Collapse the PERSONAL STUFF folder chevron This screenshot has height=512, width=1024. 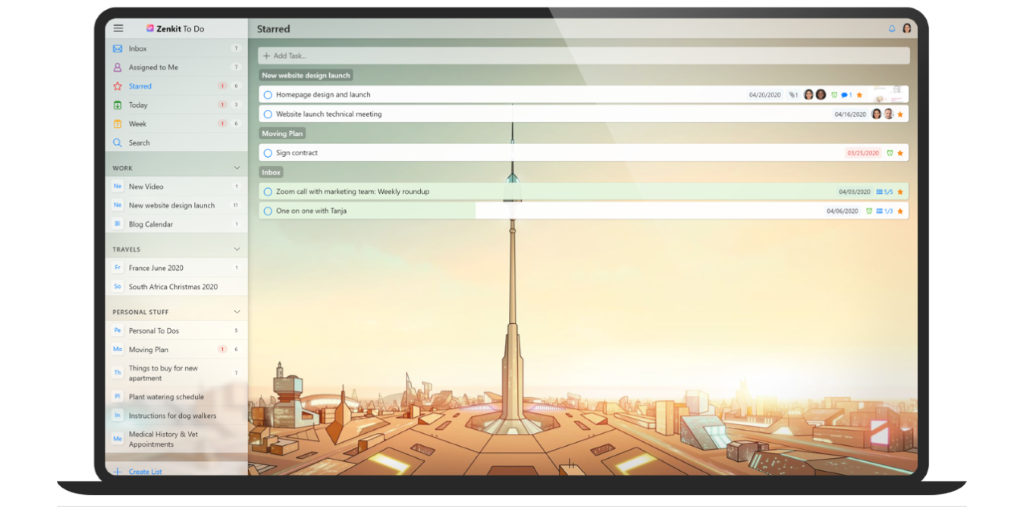(x=237, y=312)
